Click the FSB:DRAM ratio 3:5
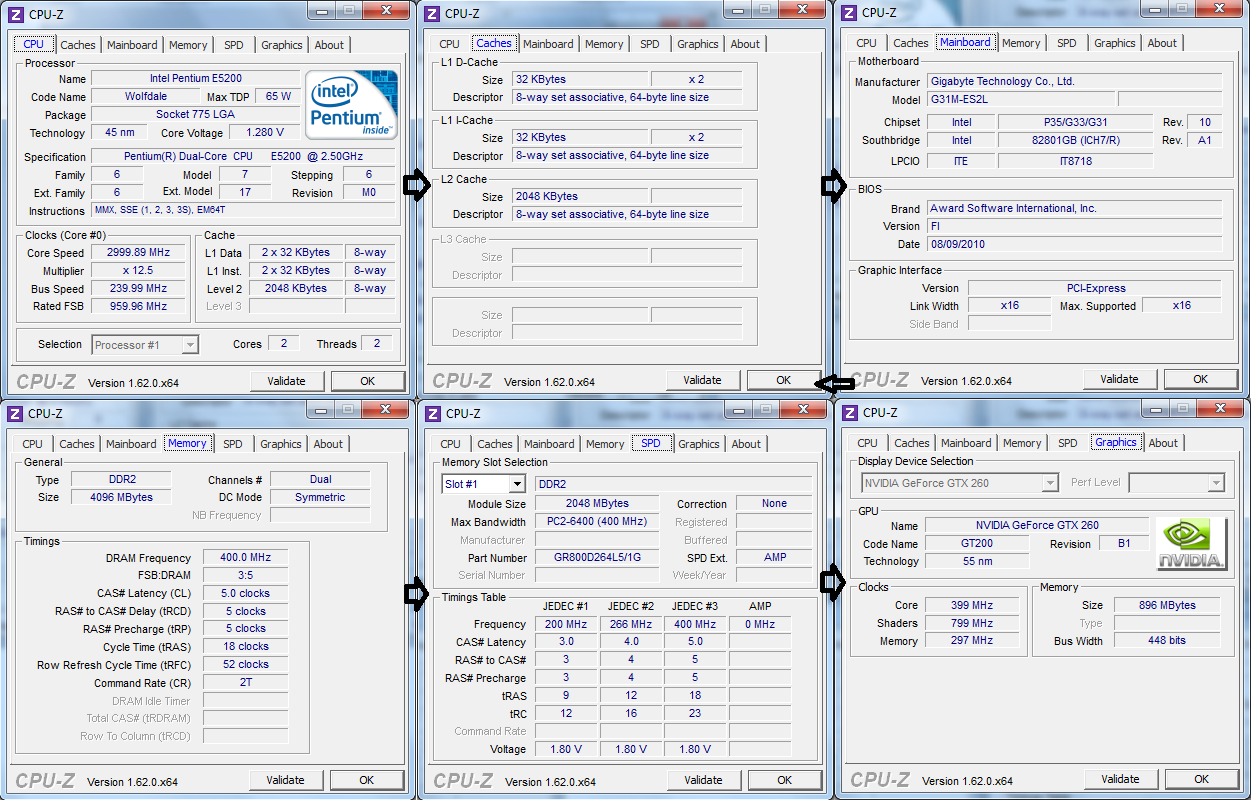Image resolution: width=1251 pixels, height=800 pixels. tap(246, 576)
